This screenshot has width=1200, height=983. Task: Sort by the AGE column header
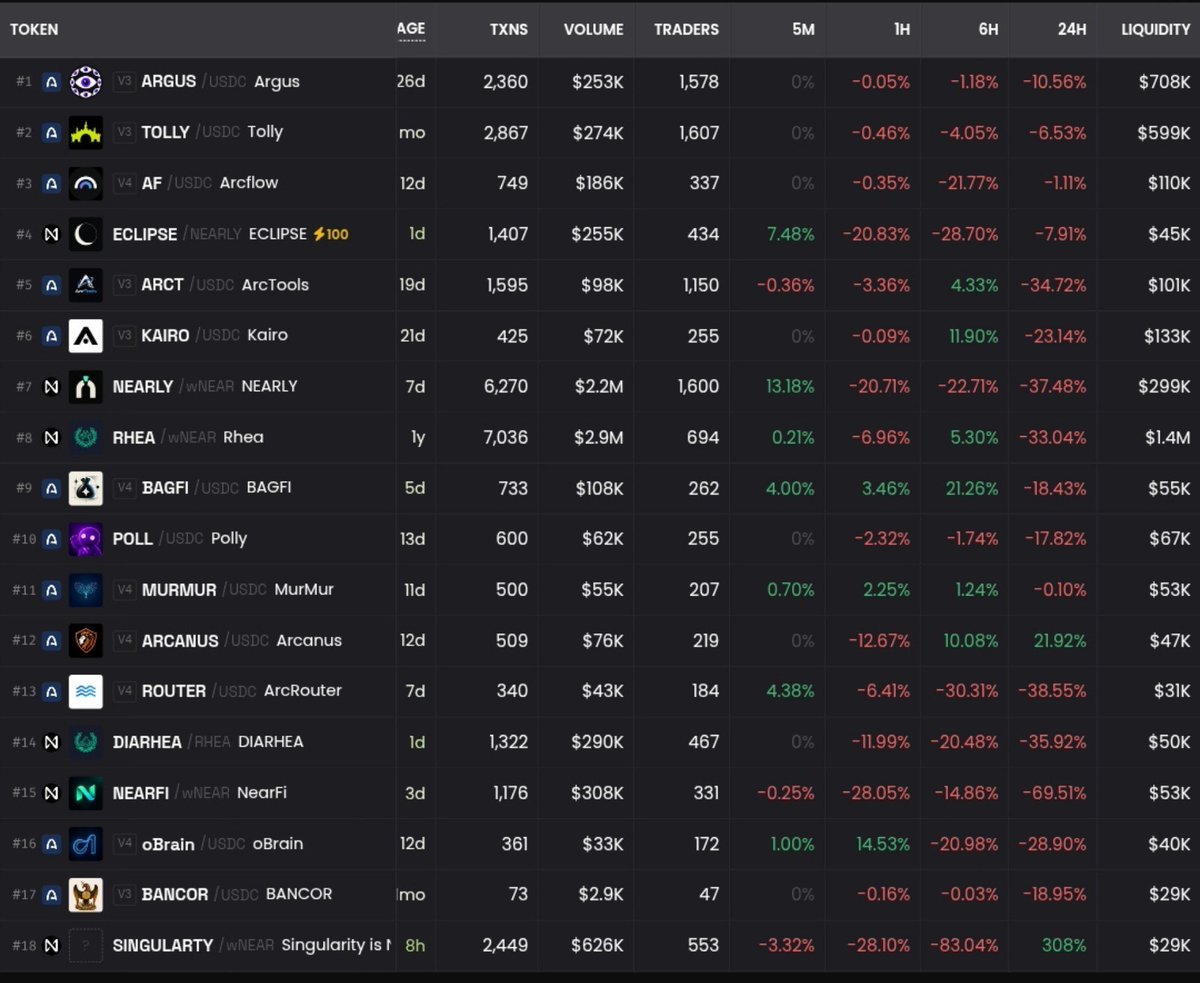tap(411, 29)
